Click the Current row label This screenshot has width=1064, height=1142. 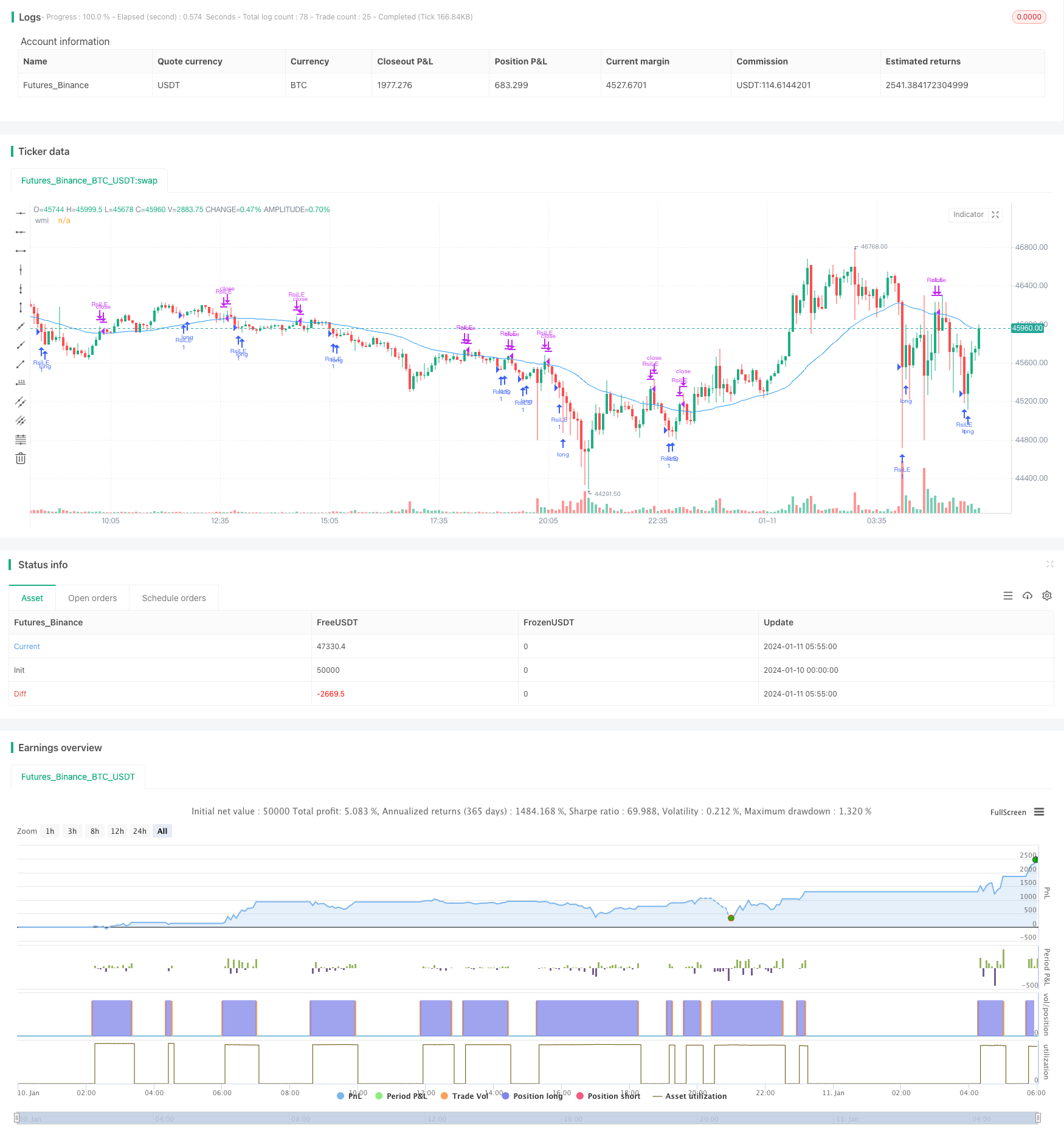click(x=27, y=646)
